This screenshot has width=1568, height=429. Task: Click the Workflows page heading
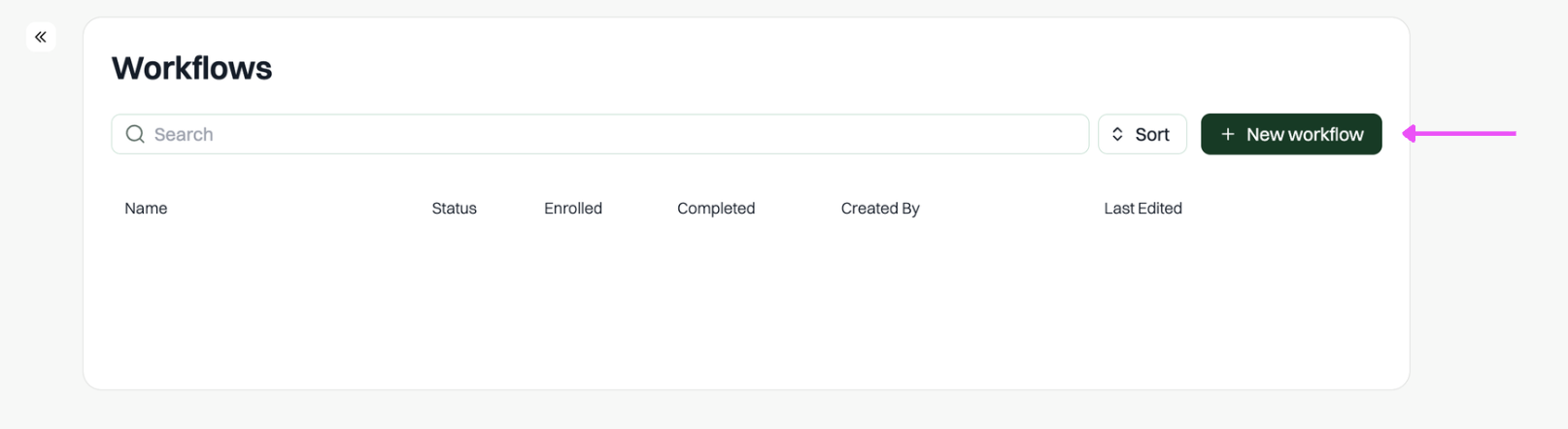[192, 68]
